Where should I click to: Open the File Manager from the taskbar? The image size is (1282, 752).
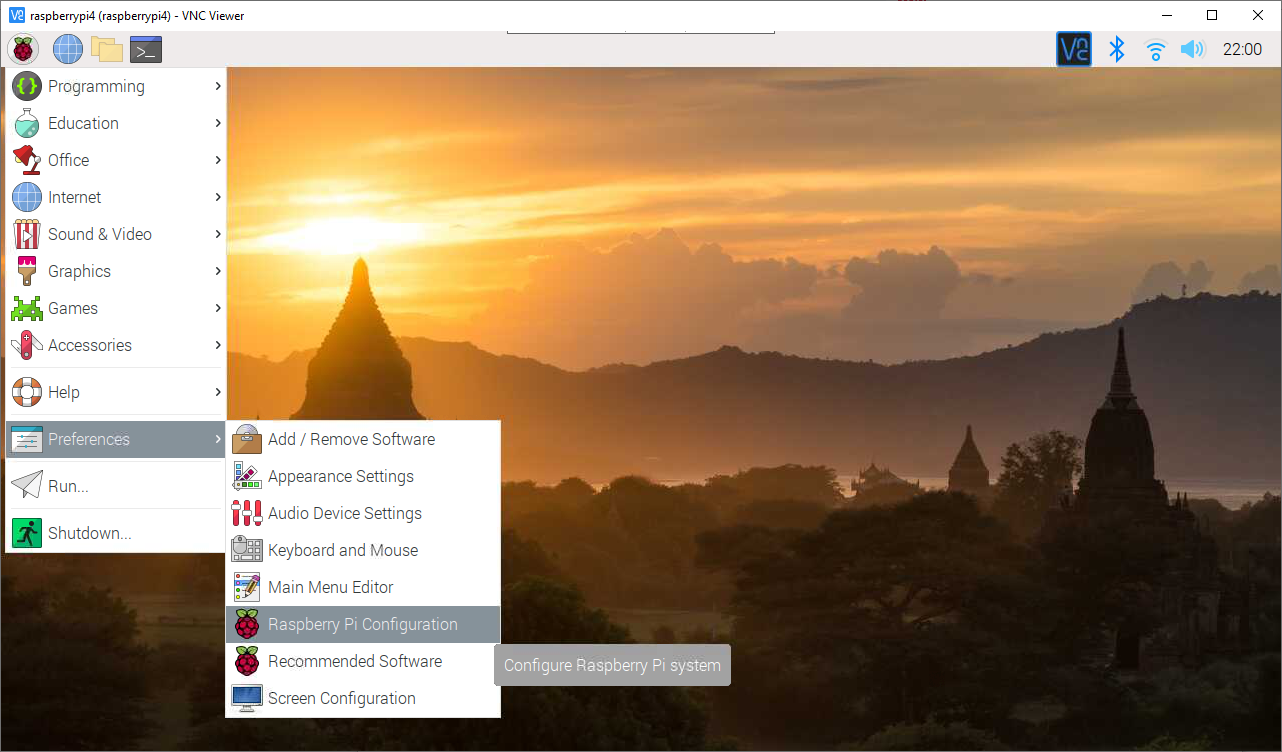[106, 48]
